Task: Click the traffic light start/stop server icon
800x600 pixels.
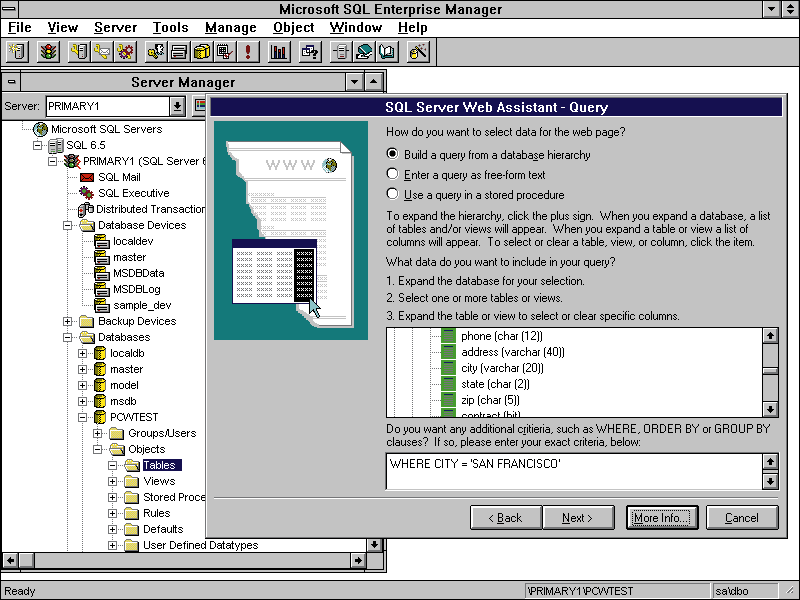Action: 48,52
